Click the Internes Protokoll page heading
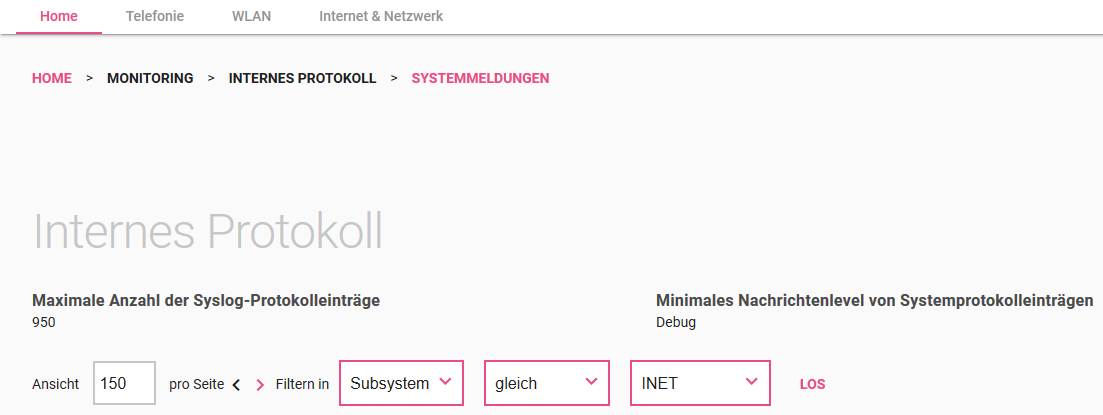Image resolution: width=1103 pixels, height=415 pixels. 208,231
